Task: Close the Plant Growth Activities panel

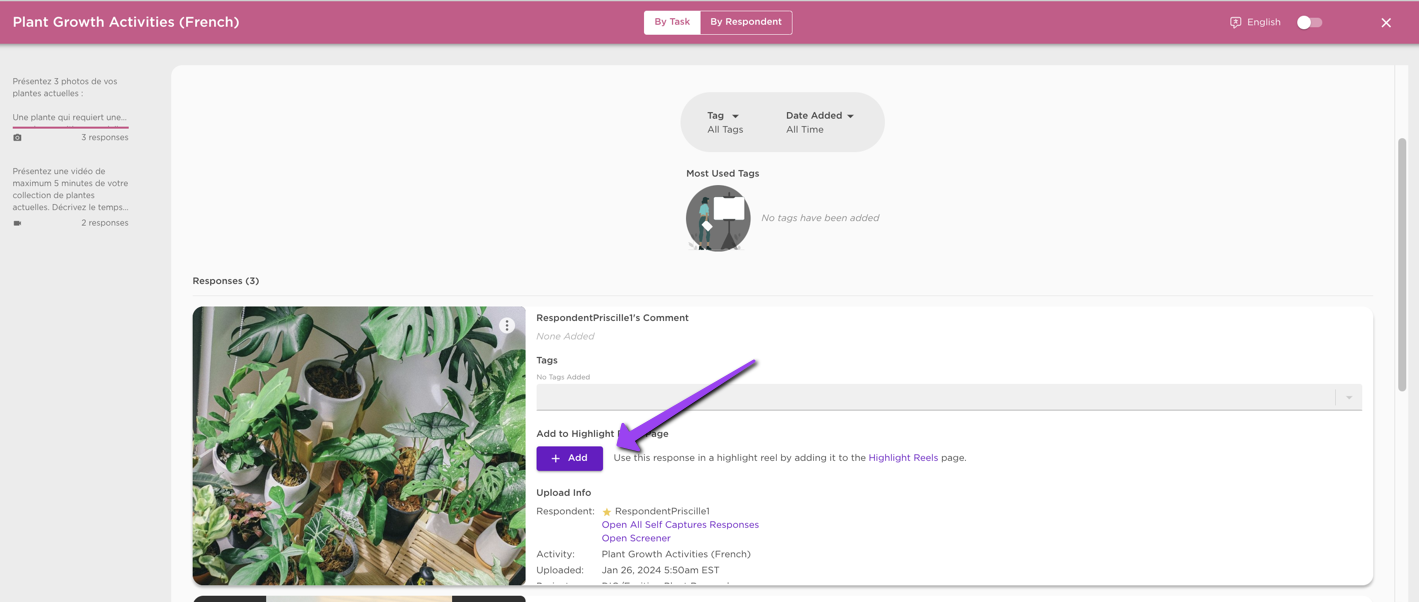Action: (x=1386, y=22)
